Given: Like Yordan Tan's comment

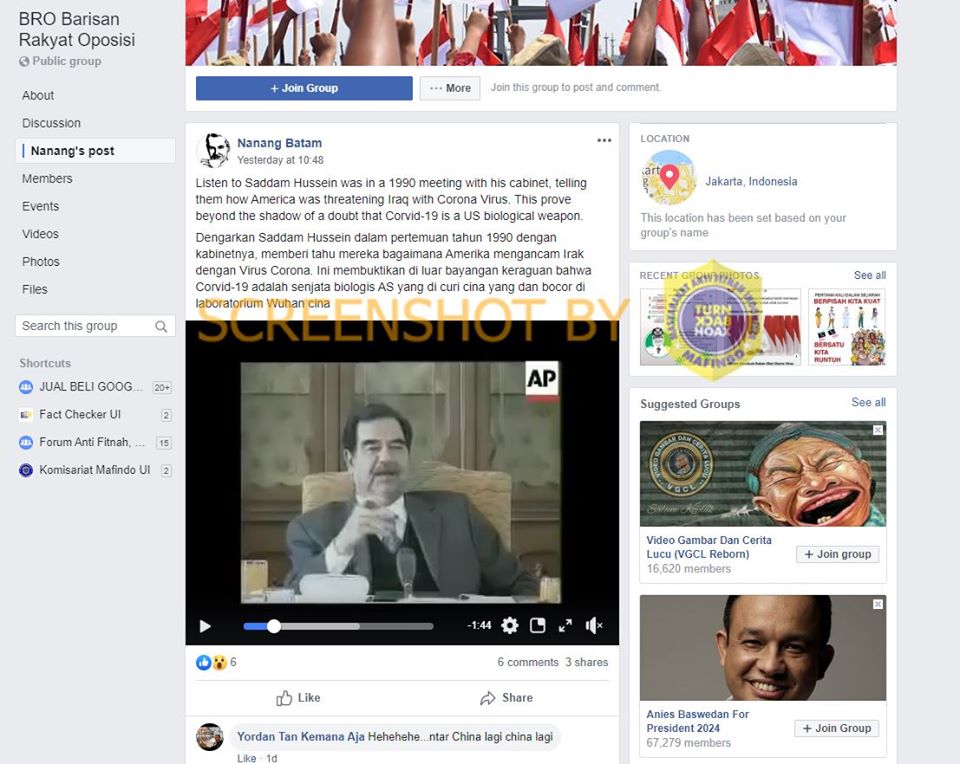Looking at the screenshot, I should coord(247,758).
